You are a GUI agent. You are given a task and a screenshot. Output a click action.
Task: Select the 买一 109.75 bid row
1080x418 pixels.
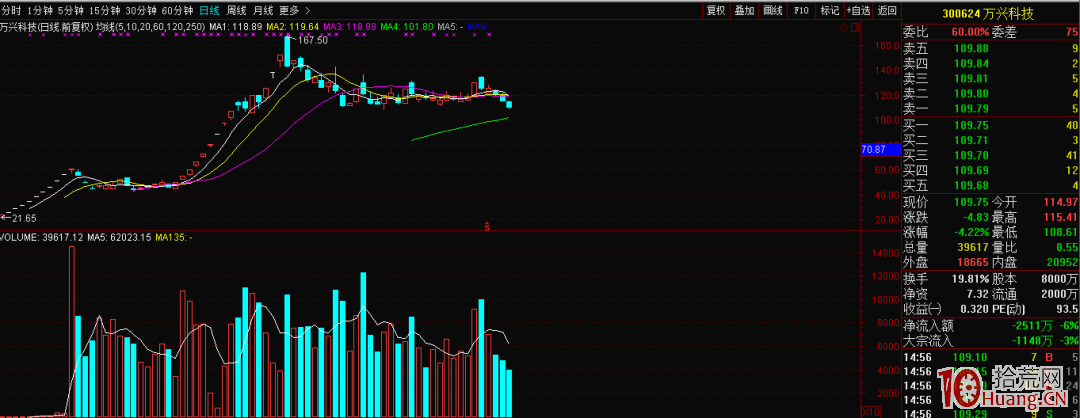tap(991, 125)
